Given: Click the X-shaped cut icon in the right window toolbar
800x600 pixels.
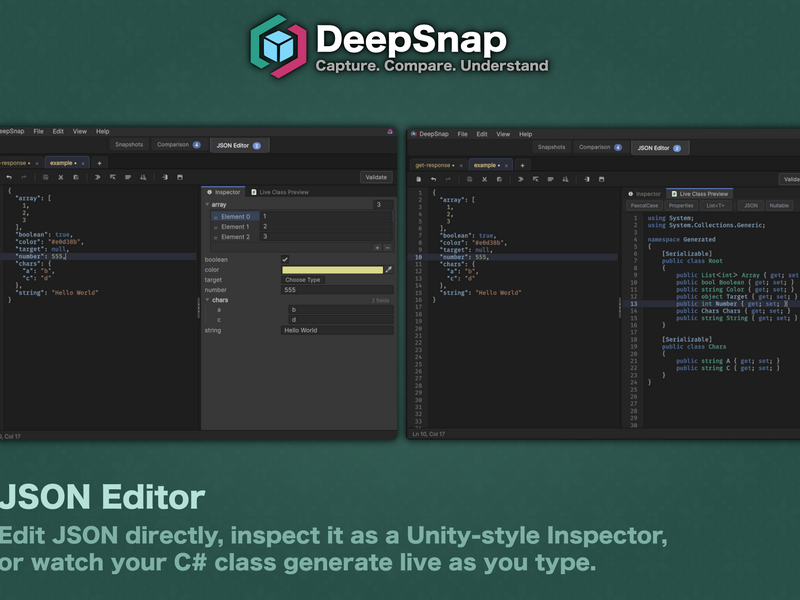Looking at the screenshot, I should [484, 180].
